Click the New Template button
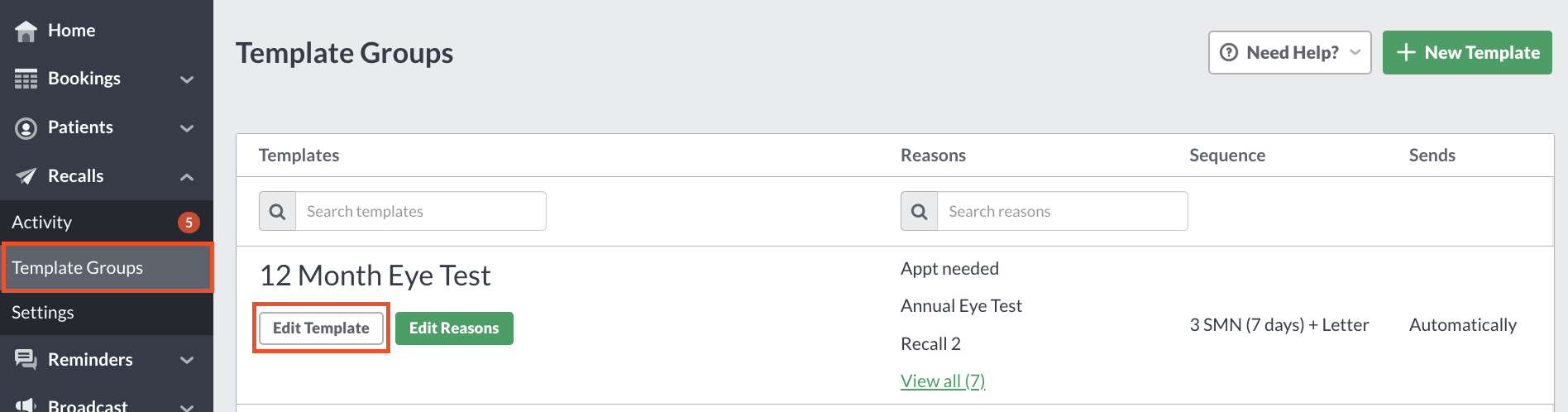Screen dimensions: 1568x412 1467,53
